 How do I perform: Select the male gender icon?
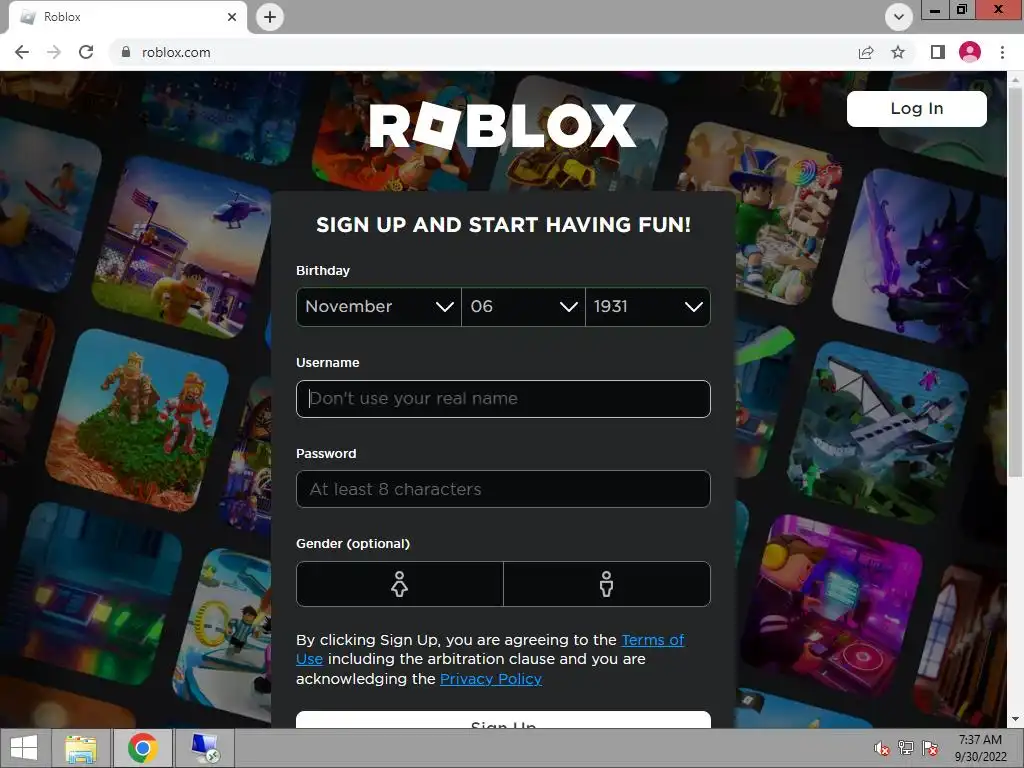pyautogui.click(x=607, y=584)
